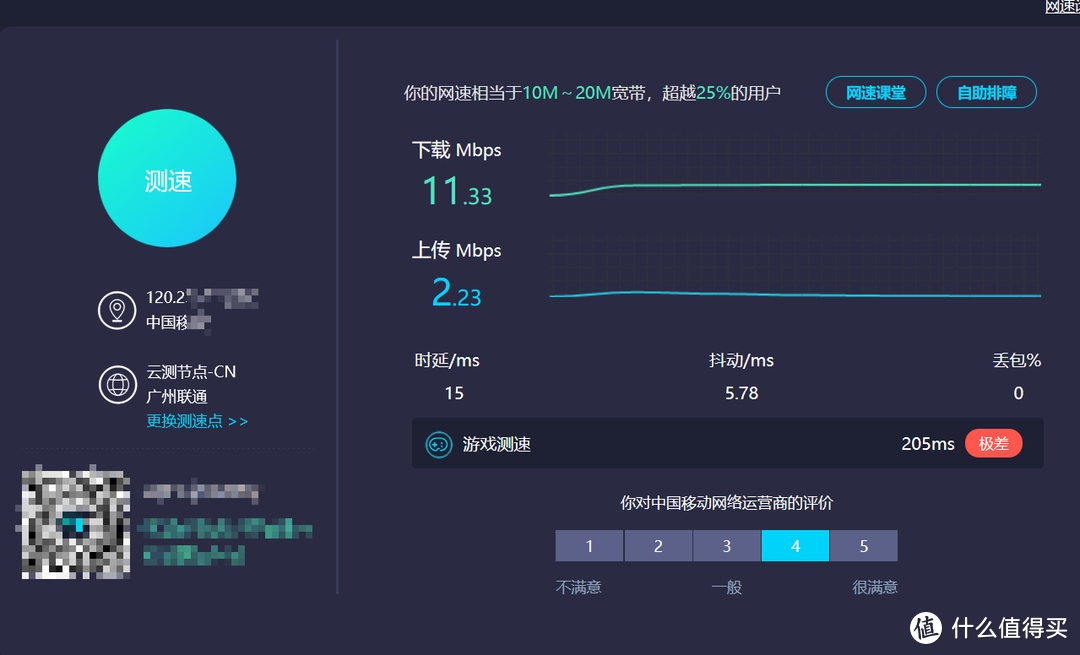1080x655 pixels.
Task: Click the globe icon next to 云测节点-CN
Action: [117, 383]
